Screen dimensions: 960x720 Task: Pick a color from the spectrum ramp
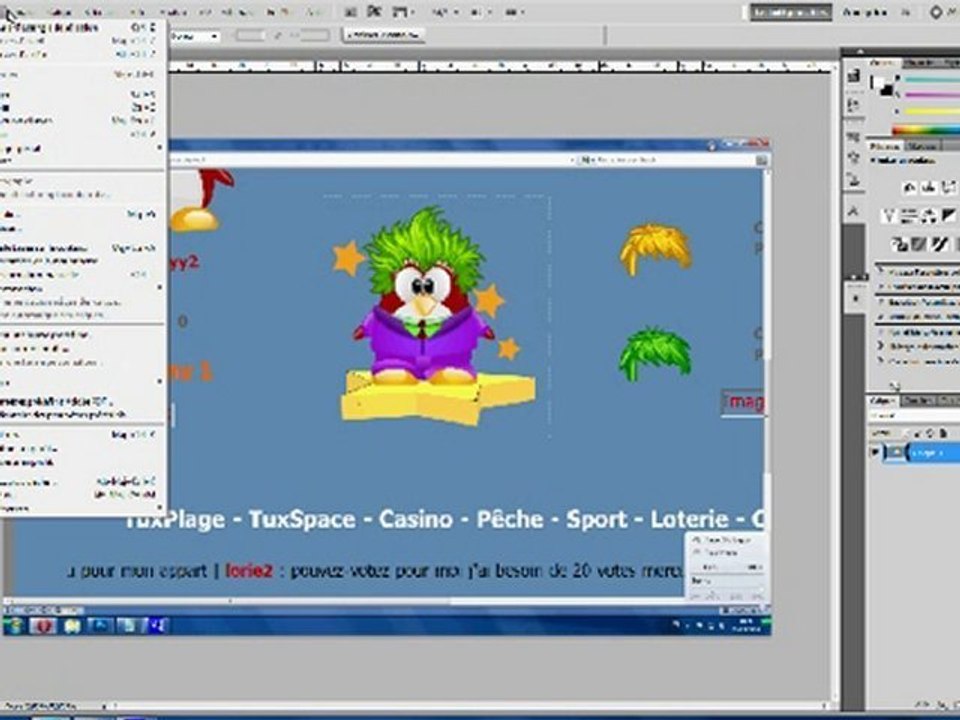(x=926, y=129)
